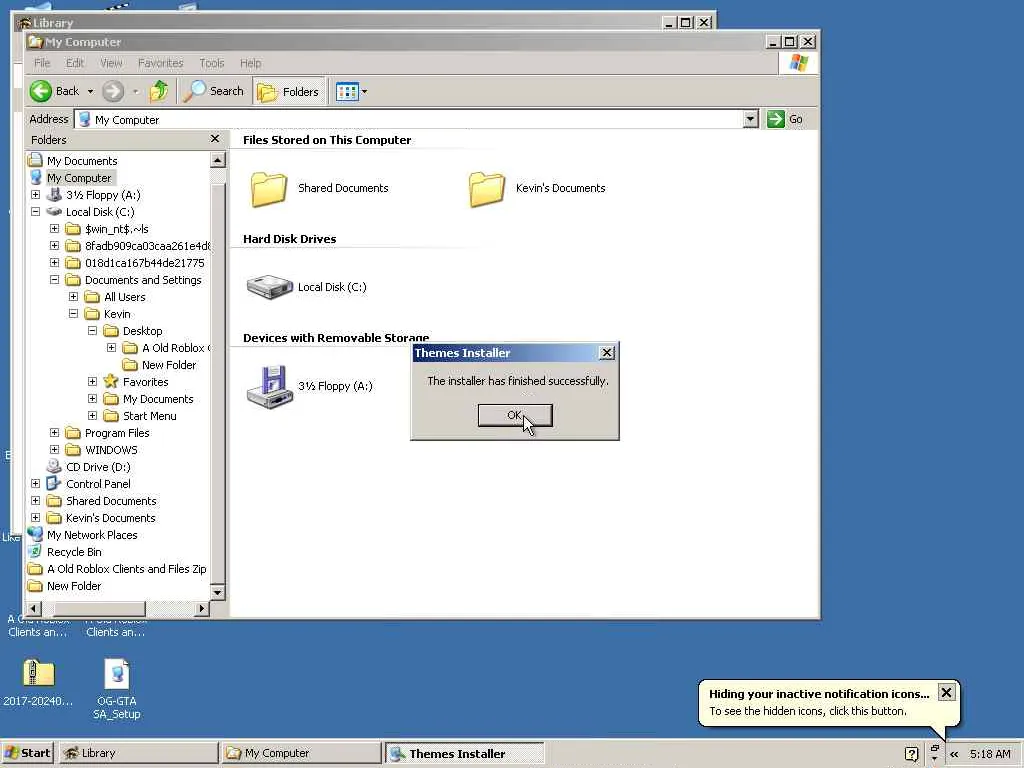Select New Folder under Desktop in tree

click(x=168, y=365)
